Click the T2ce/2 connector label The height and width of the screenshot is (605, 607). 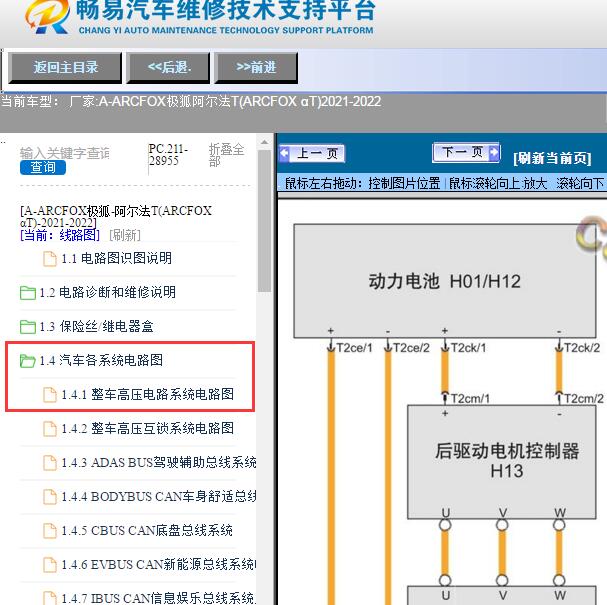pyautogui.click(x=411, y=348)
